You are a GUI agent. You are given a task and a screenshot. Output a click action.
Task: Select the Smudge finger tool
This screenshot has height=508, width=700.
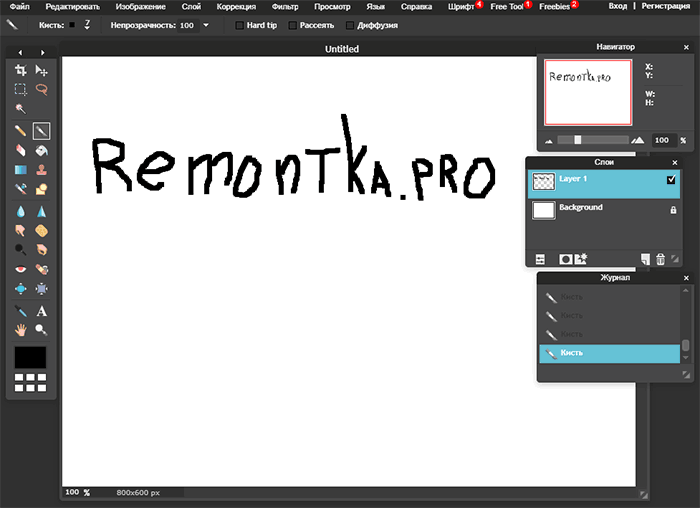pos(21,230)
